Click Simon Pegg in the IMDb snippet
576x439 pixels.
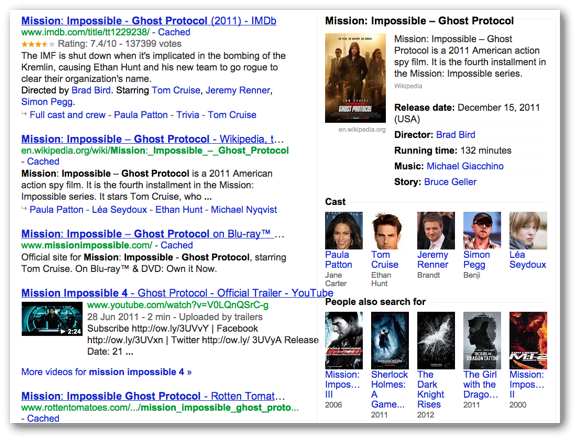point(47,102)
